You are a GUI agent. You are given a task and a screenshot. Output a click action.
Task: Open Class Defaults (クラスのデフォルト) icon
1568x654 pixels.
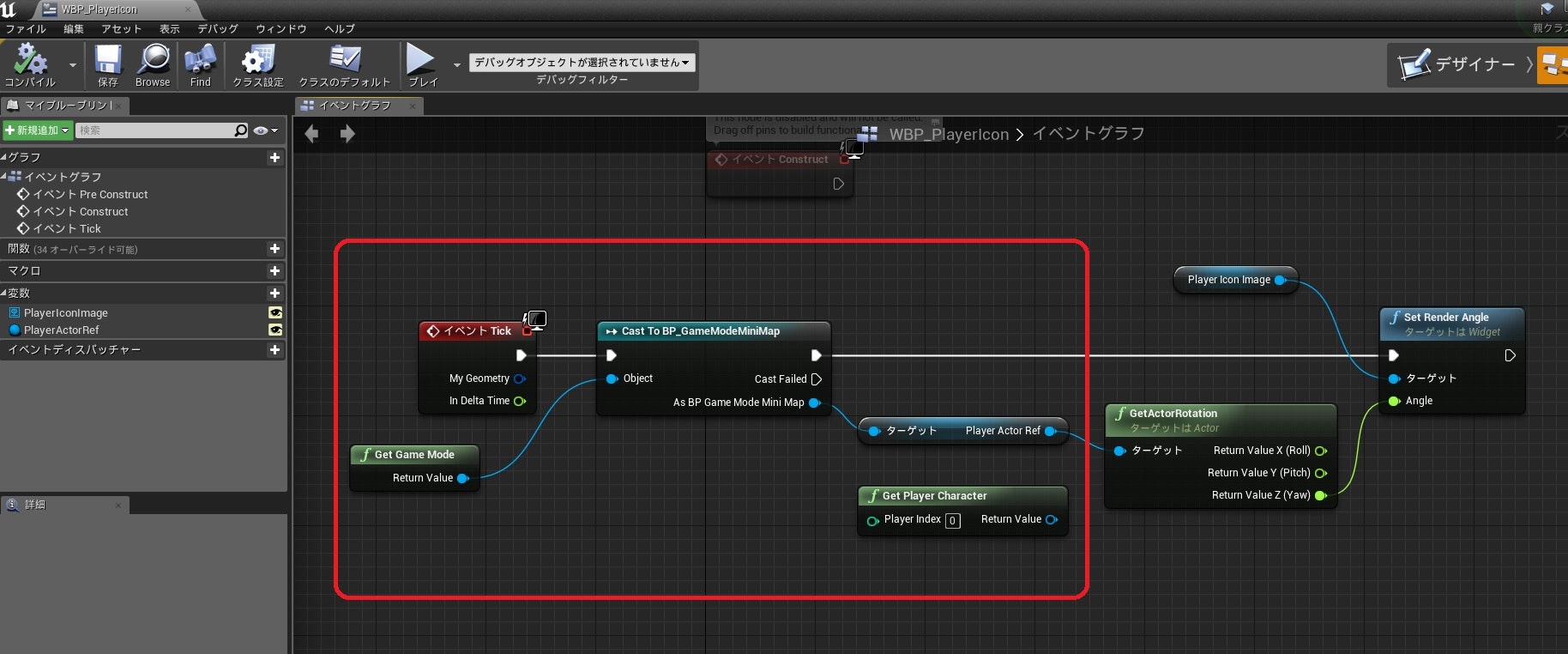(x=345, y=65)
